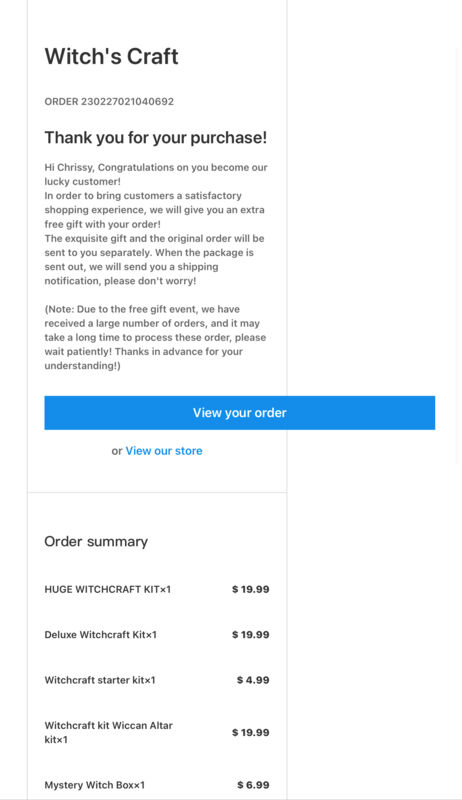Click the Witch's Craft store title

pyautogui.click(x=111, y=56)
